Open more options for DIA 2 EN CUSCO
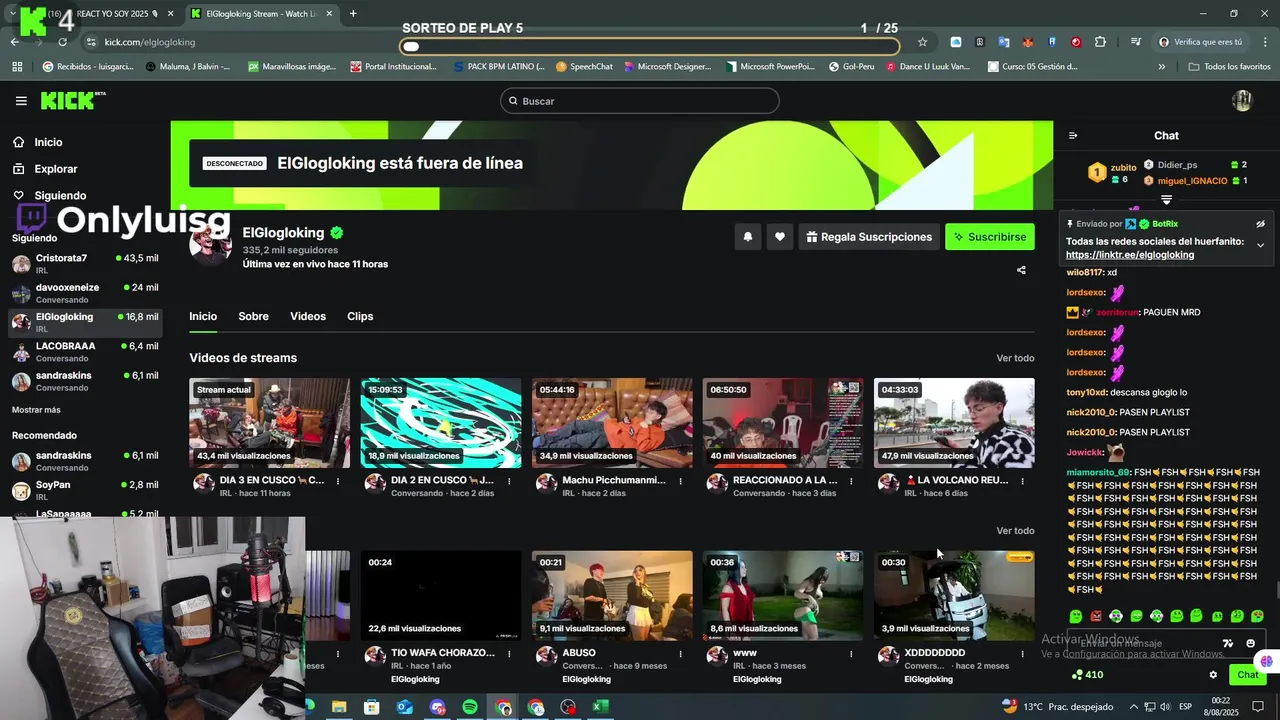 coord(509,481)
